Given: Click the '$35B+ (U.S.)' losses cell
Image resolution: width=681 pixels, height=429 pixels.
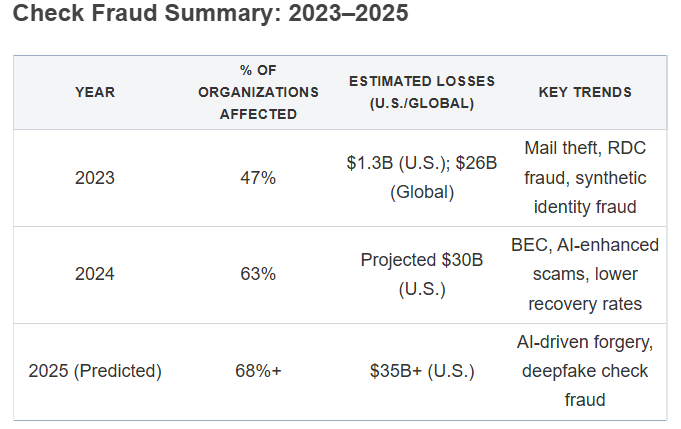Looking at the screenshot, I should click(x=421, y=371).
